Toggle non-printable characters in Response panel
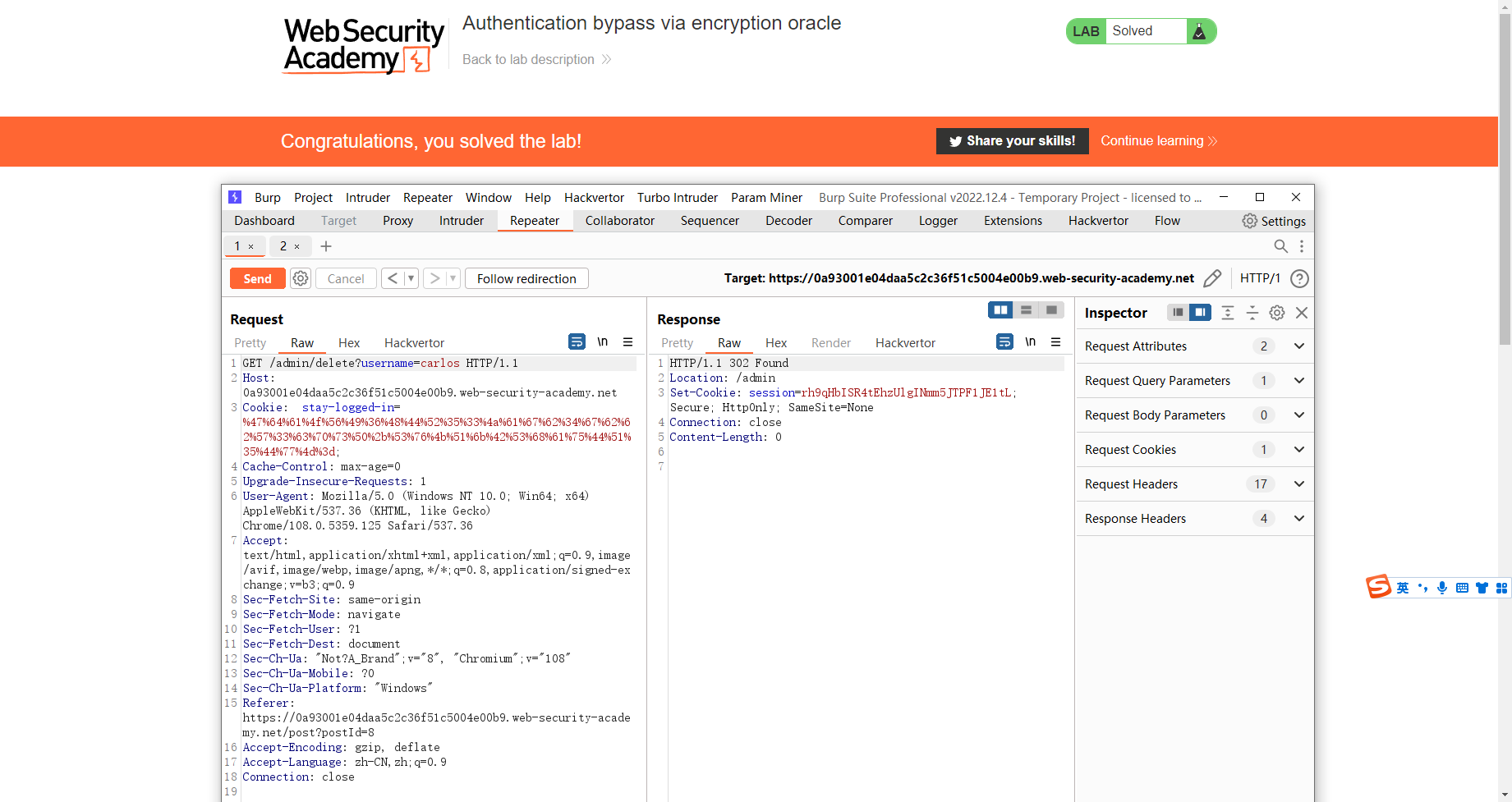This screenshot has width=1512, height=802. 1031,341
